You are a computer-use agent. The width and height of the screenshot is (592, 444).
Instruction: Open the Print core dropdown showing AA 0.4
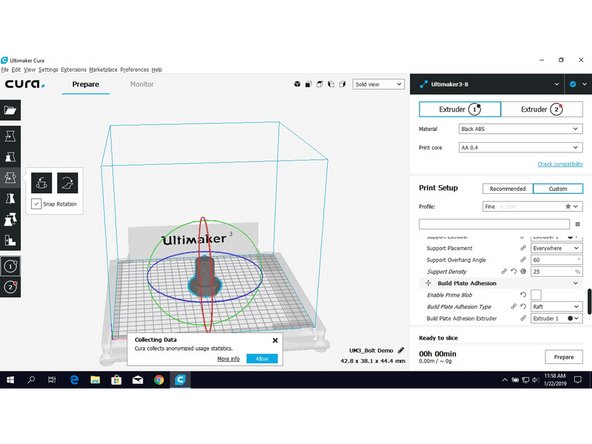[x=521, y=147]
